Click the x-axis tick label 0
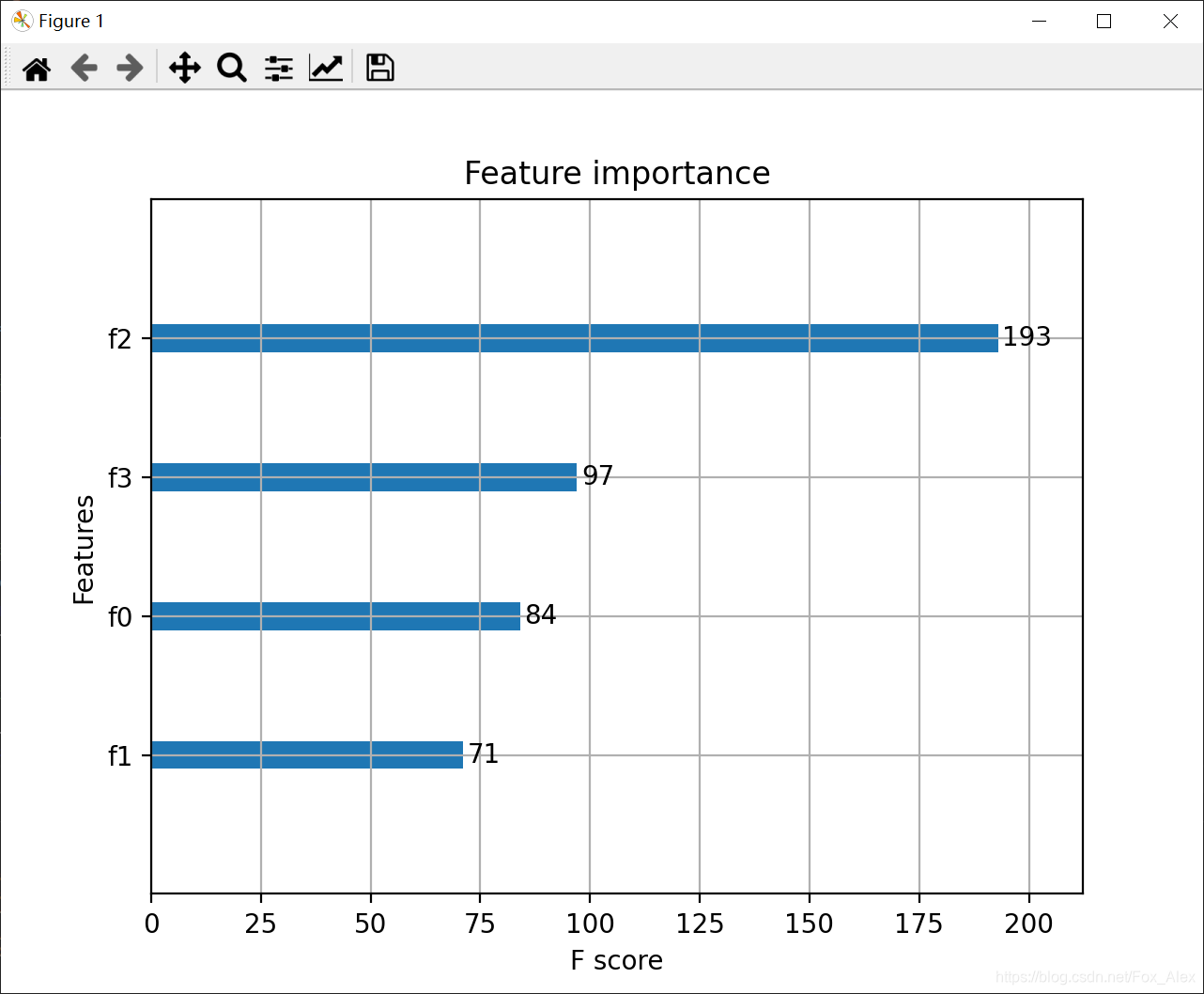The image size is (1204, 994). pyautogui.click(x=151, y=924)
